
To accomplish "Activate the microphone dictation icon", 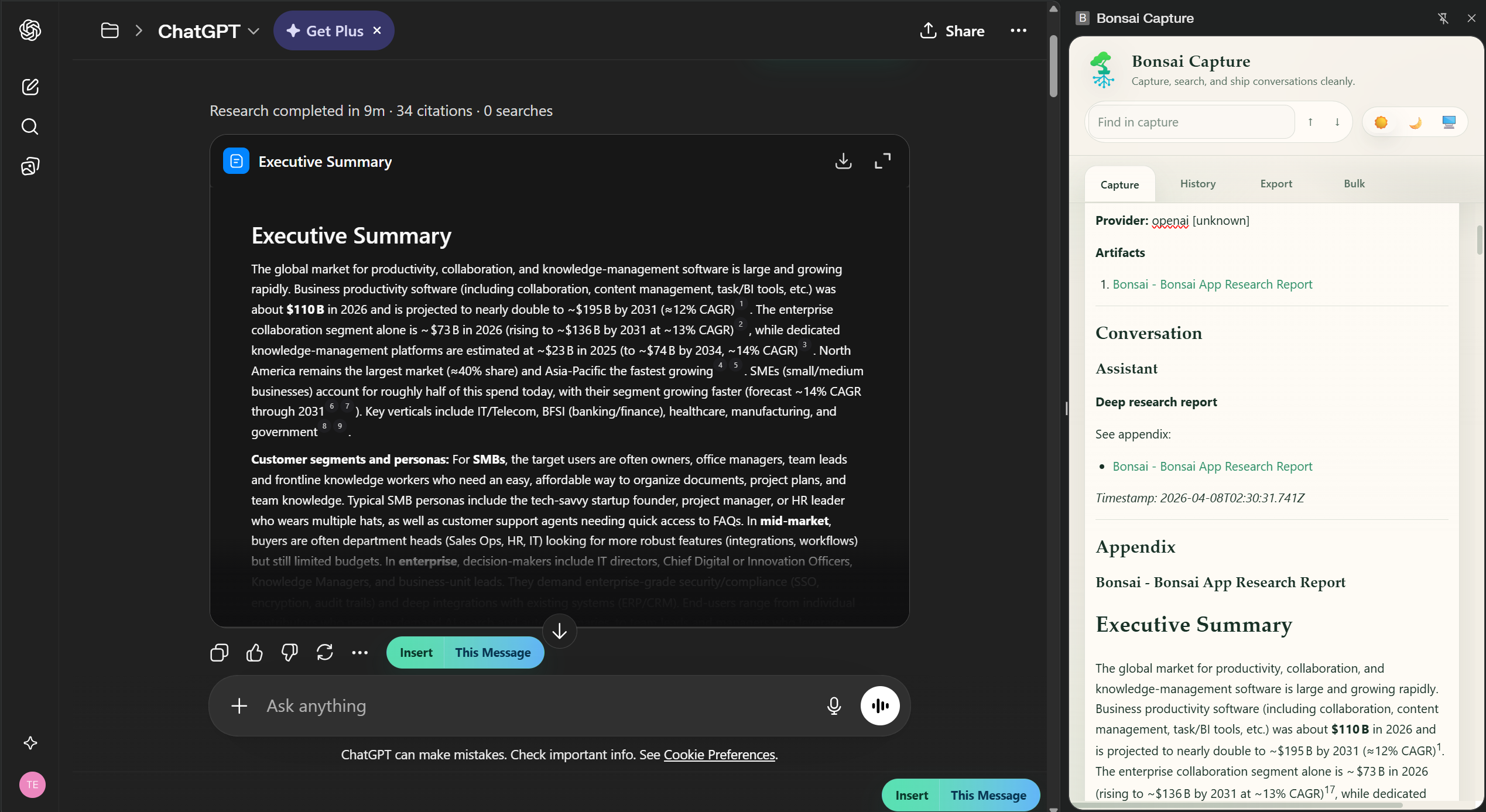I will (x=834, y=705).
